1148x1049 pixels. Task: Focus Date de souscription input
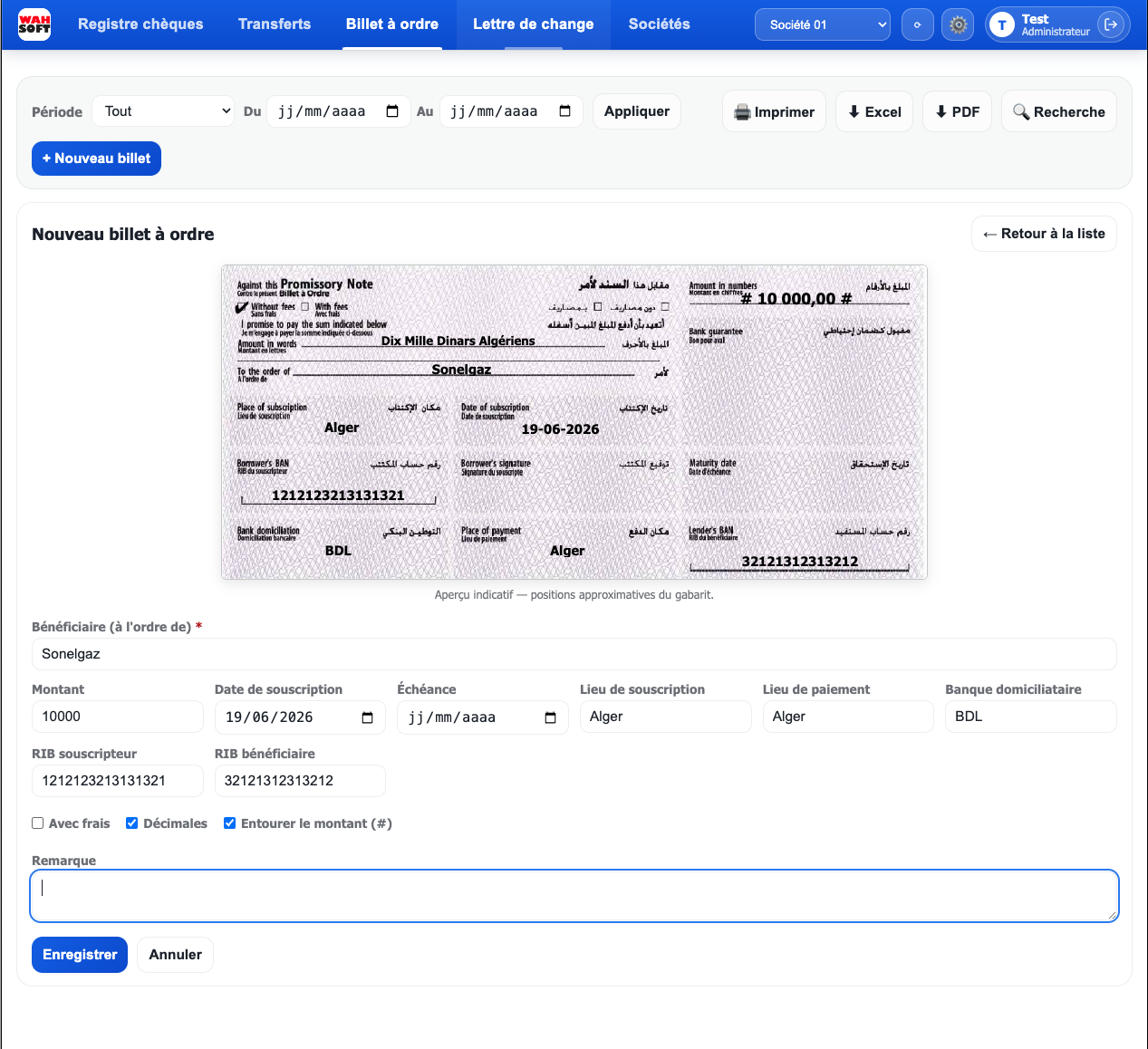tap(300, 717)
